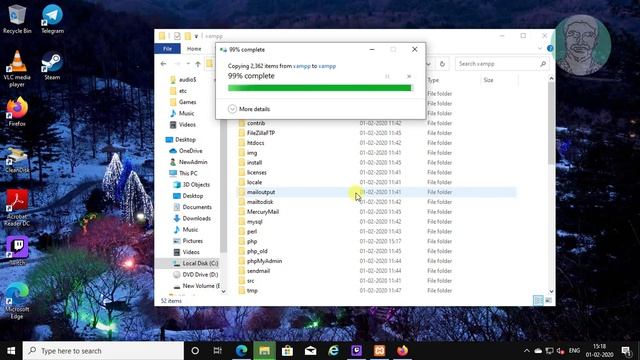Open the XAMPP taskbar icon
Viewport: 640px width, 360px height.
(379, 351)
